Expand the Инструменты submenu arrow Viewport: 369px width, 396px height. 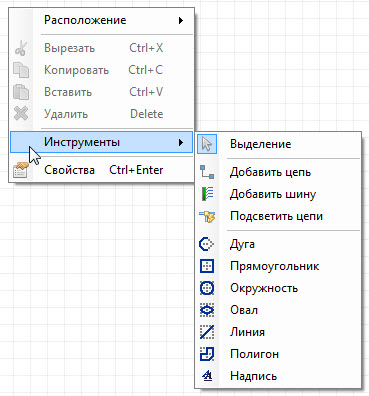coord(181,142)
